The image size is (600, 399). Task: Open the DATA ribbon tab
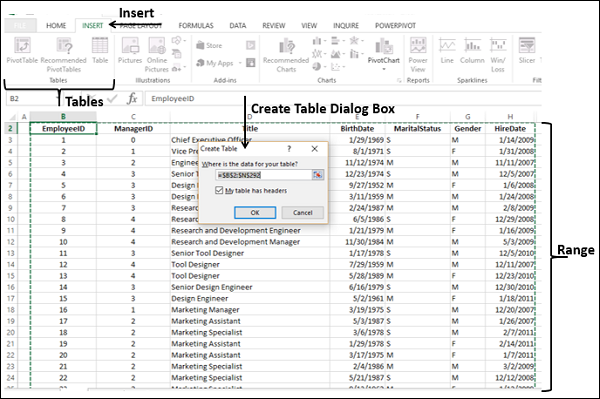[238, 26]
